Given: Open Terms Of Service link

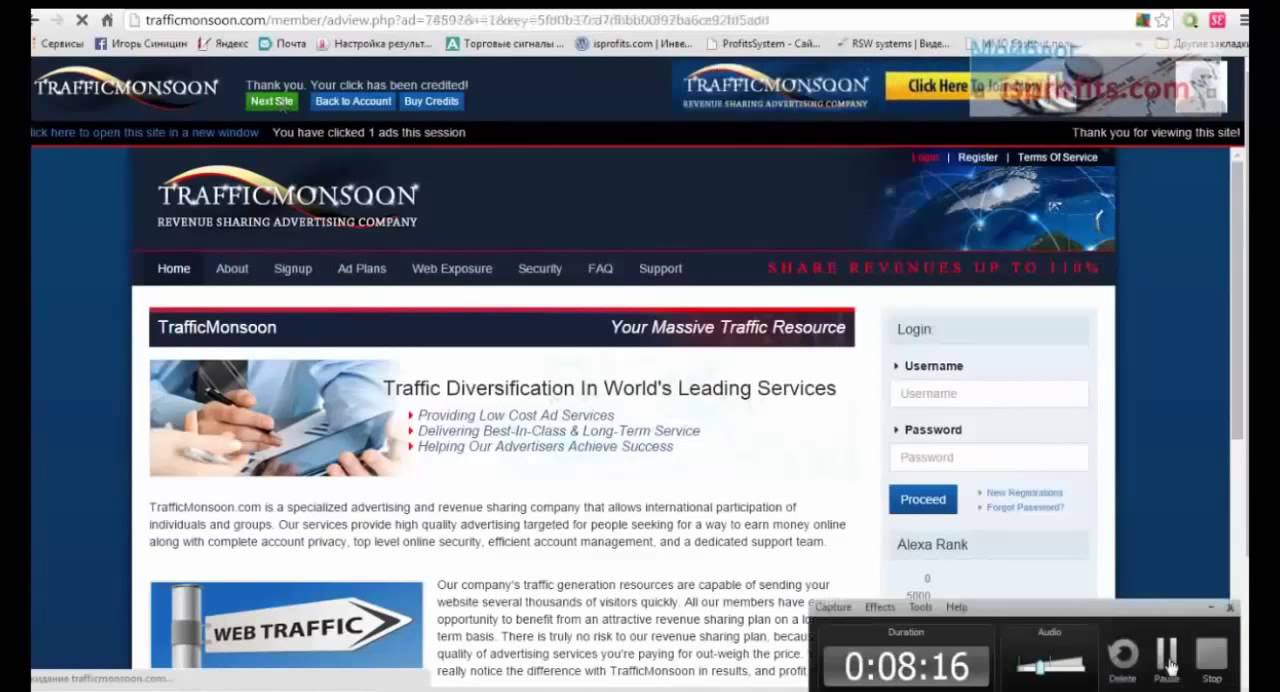Looking at the screenshot, I should click(x=1057, y=157).
